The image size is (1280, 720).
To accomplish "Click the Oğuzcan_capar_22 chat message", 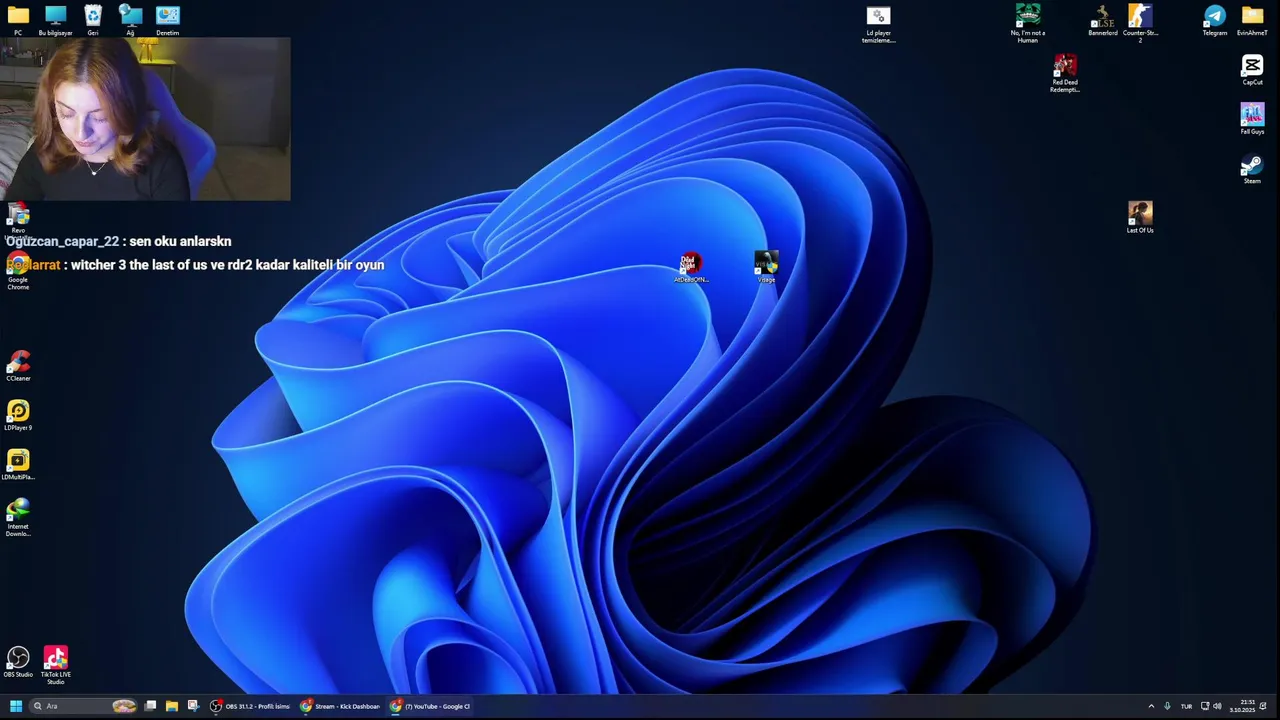I will coord(118,241).
